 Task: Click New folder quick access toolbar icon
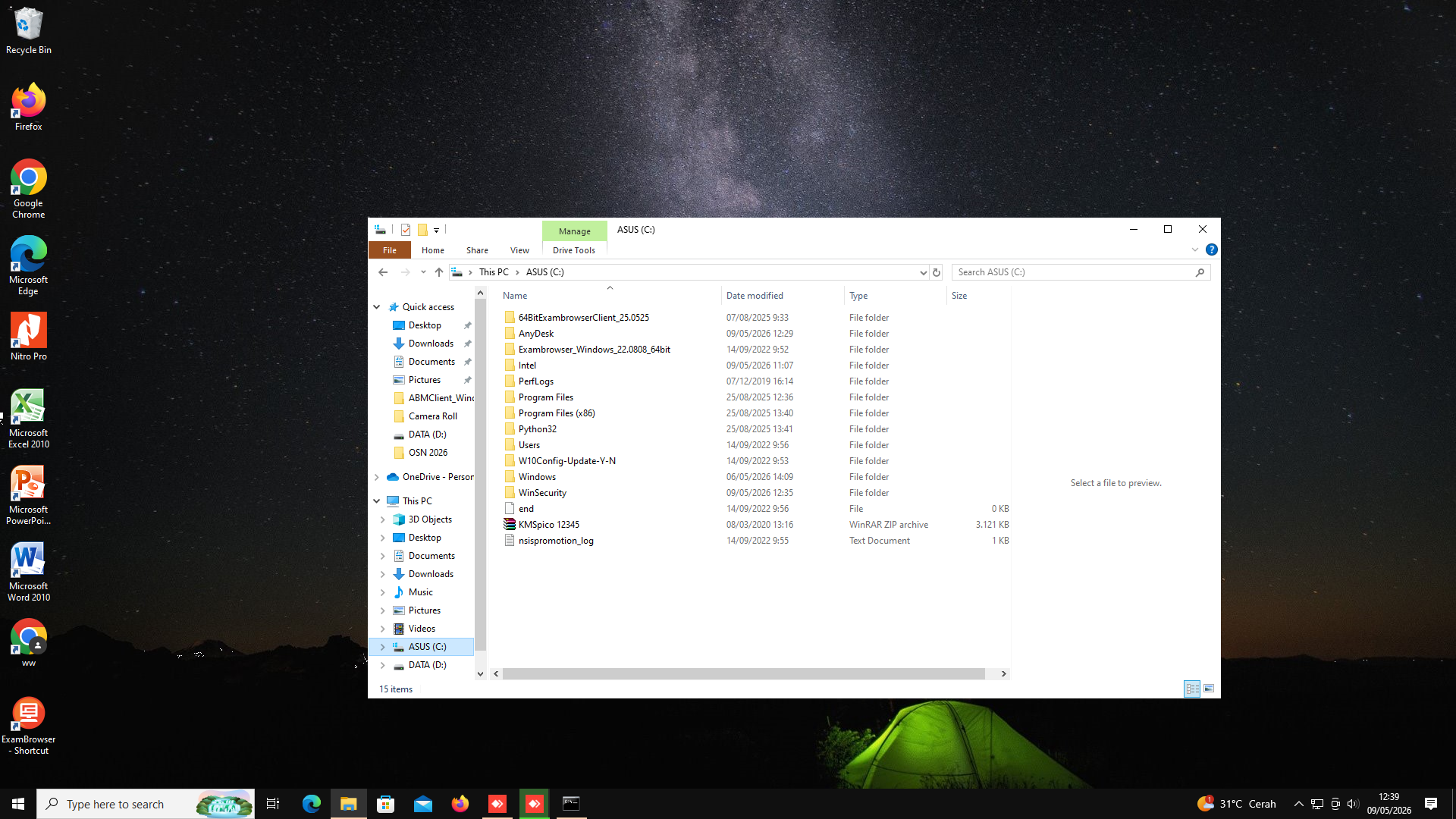[x=422, y=230]
